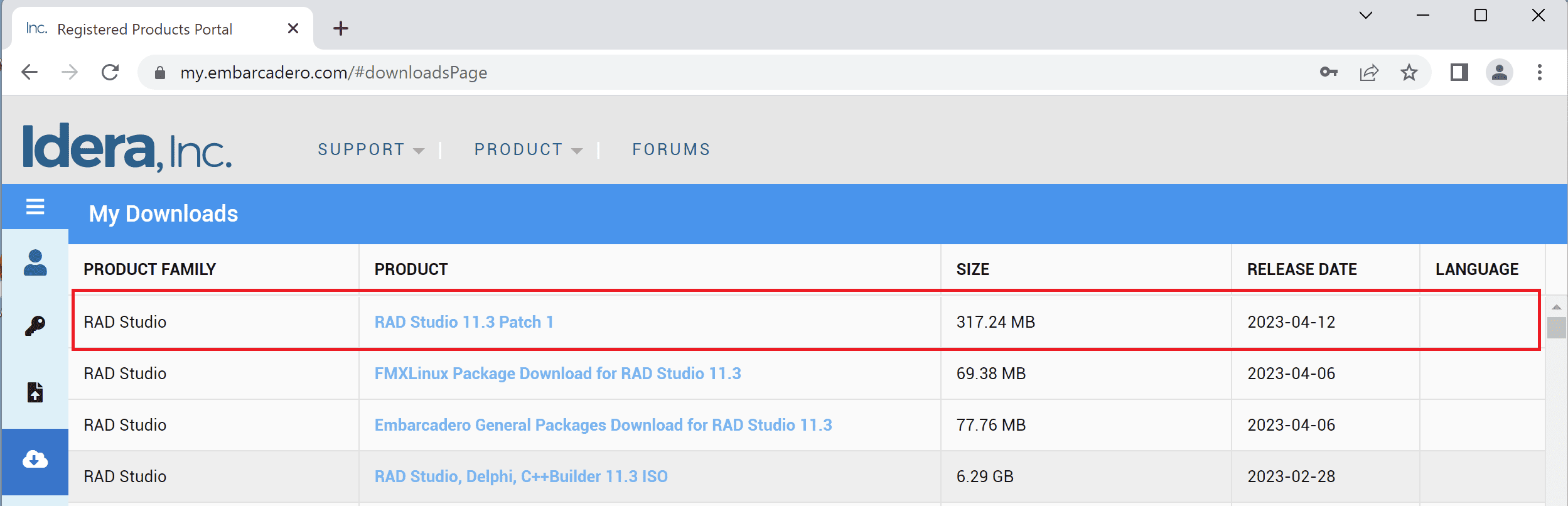The image size is (1568, 506).
Task: Click the share page icon in address bar
Action: (1368, 73)
